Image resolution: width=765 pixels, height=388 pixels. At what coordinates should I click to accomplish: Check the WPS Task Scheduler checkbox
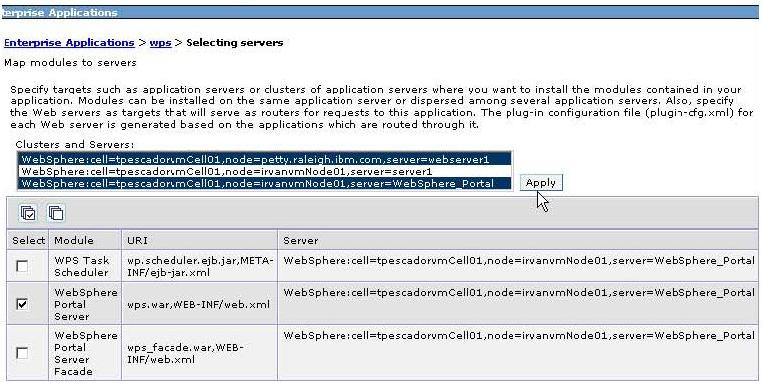click(22, 266)
